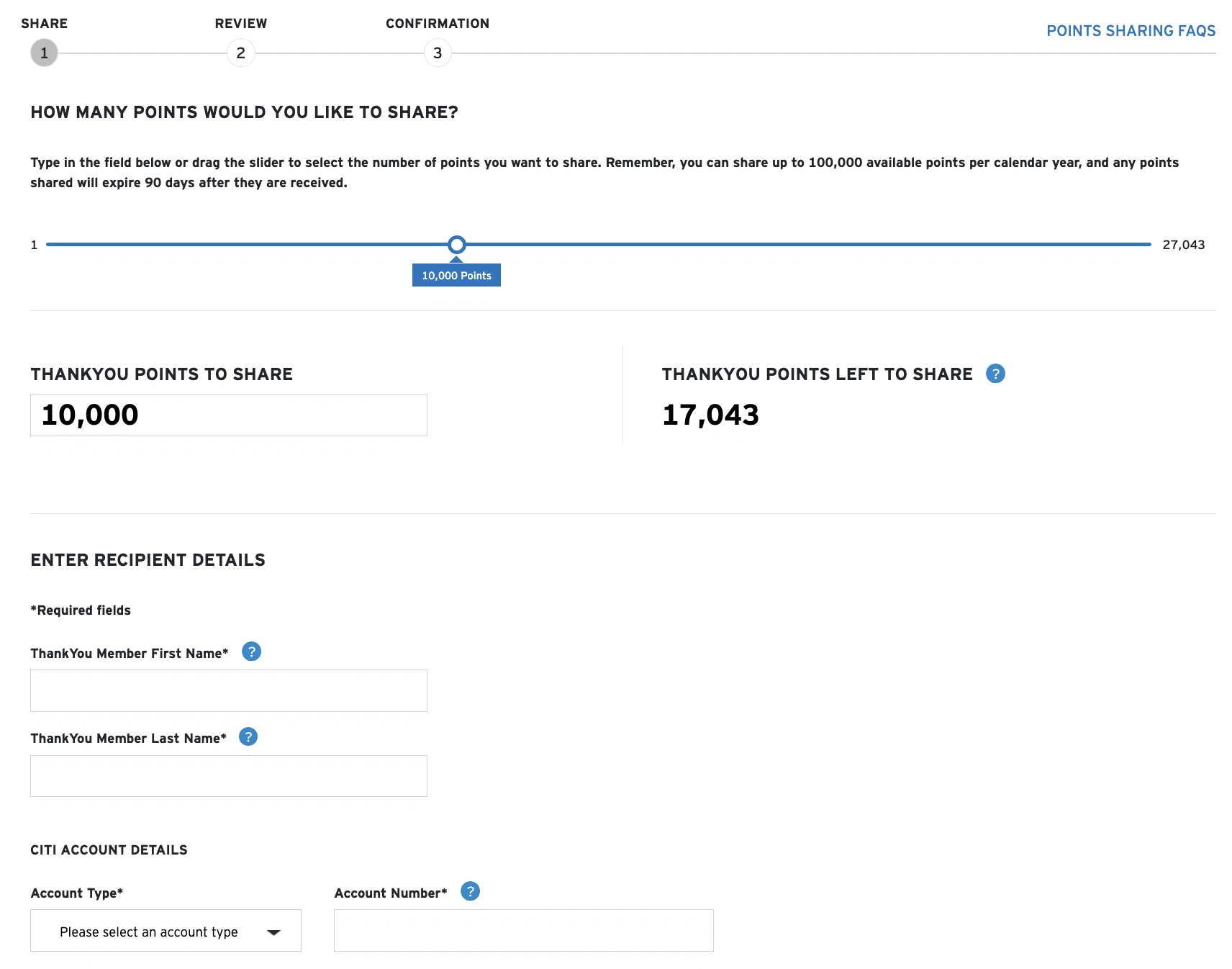Image resolution: width=1232 pixels, height=969 pixels.
Task: Open Points Sharing FAQs link
Action: click(1131, 31)
